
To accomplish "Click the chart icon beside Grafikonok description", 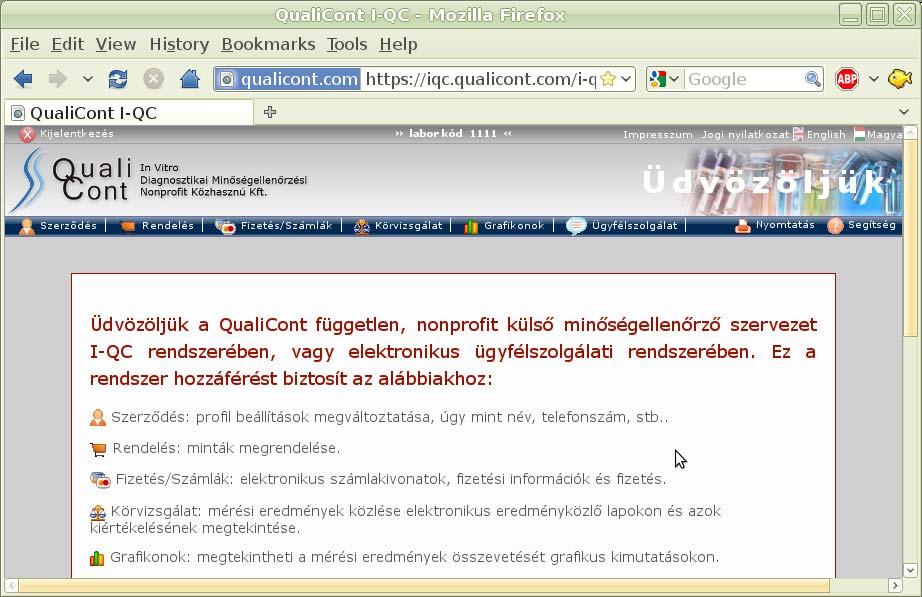I will (97, 558).
